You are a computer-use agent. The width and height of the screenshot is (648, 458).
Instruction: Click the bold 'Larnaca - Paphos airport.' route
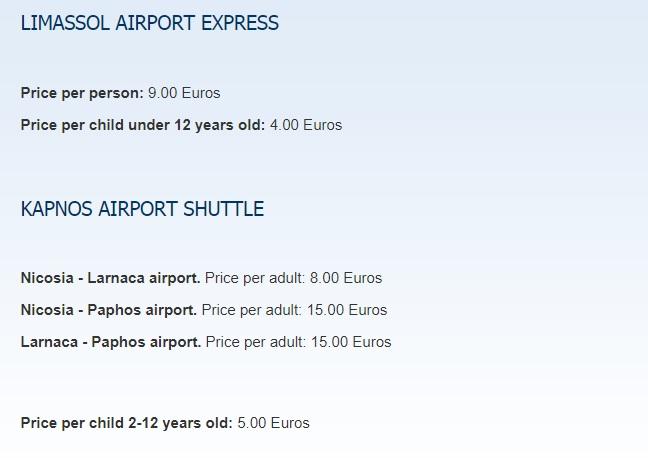click(x=110, y=342)
